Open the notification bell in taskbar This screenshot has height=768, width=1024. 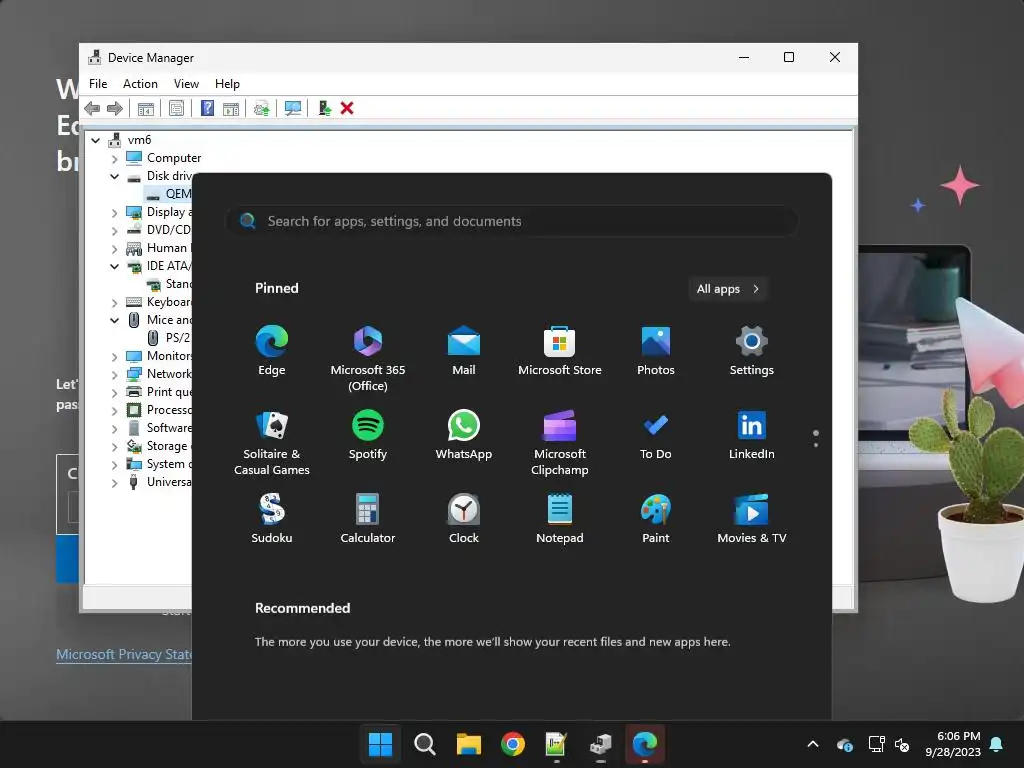click(997, 744)
